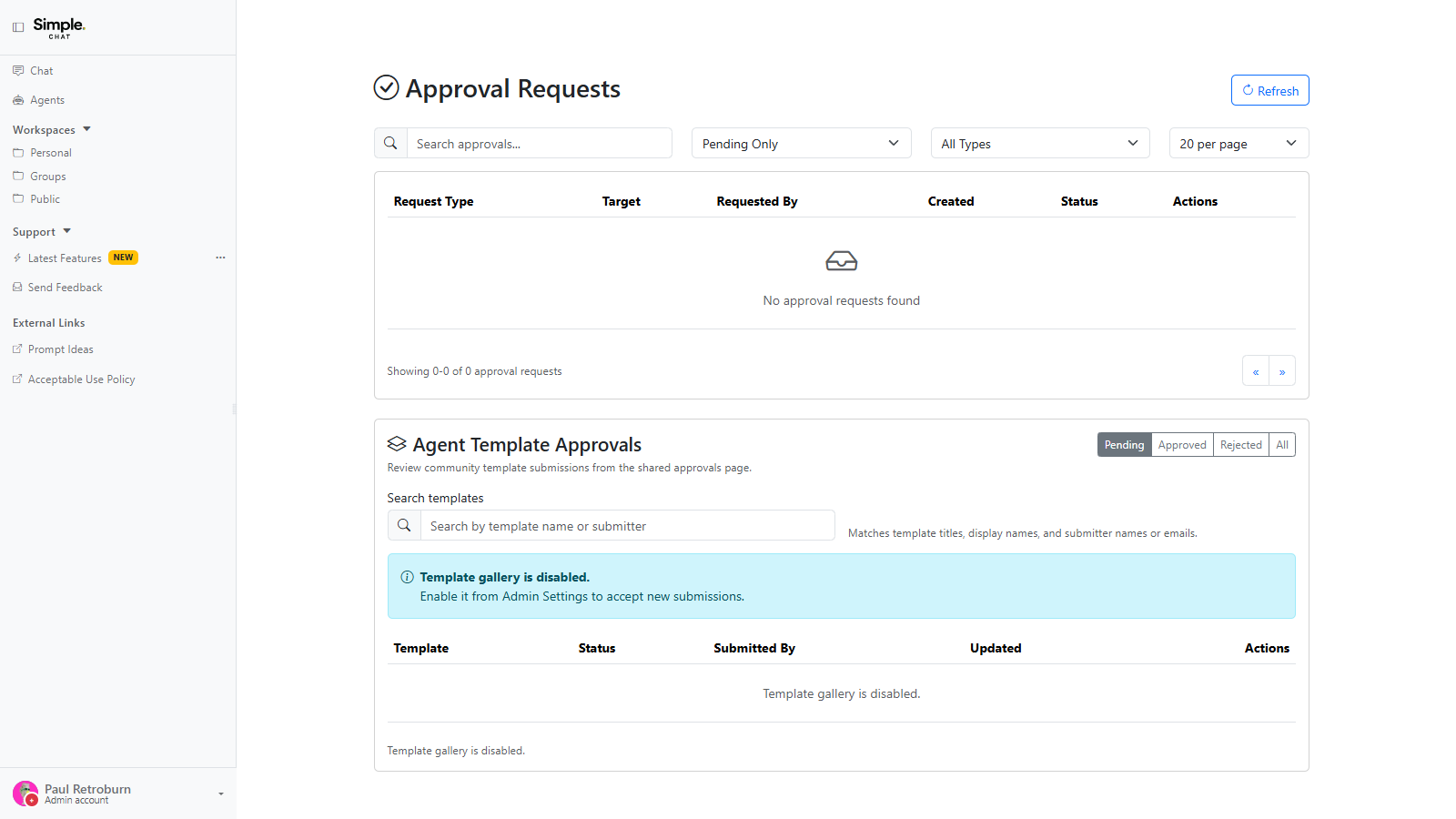
Task: Open Prompt Ideas external link
Action: pos(60,349)
